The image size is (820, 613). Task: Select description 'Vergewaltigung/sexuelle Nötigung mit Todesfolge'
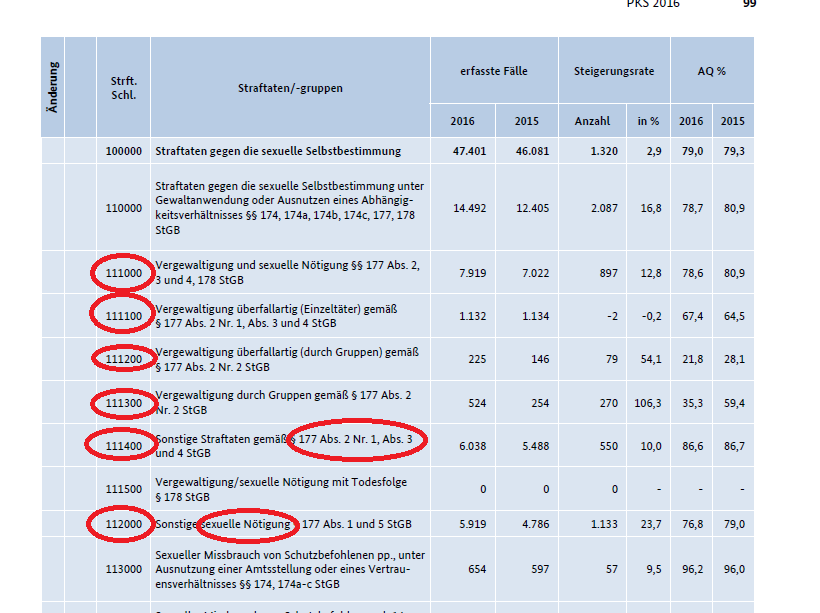281,482
